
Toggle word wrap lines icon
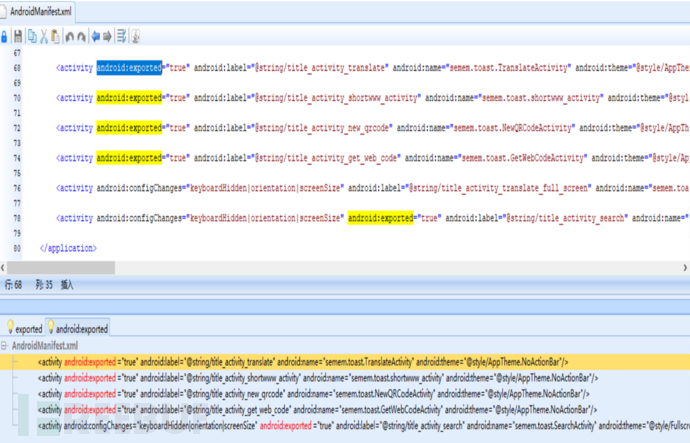121,37
